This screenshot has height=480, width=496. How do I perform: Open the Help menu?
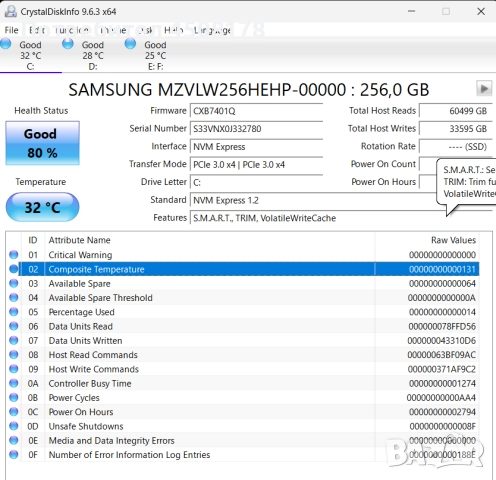point(173,30)
